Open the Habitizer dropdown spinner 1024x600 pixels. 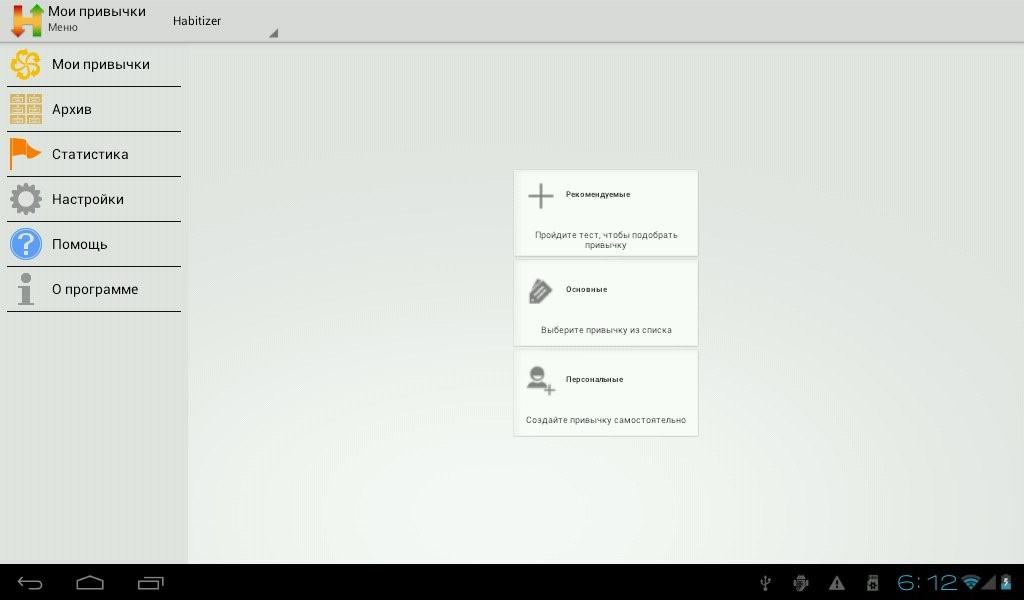222,21
